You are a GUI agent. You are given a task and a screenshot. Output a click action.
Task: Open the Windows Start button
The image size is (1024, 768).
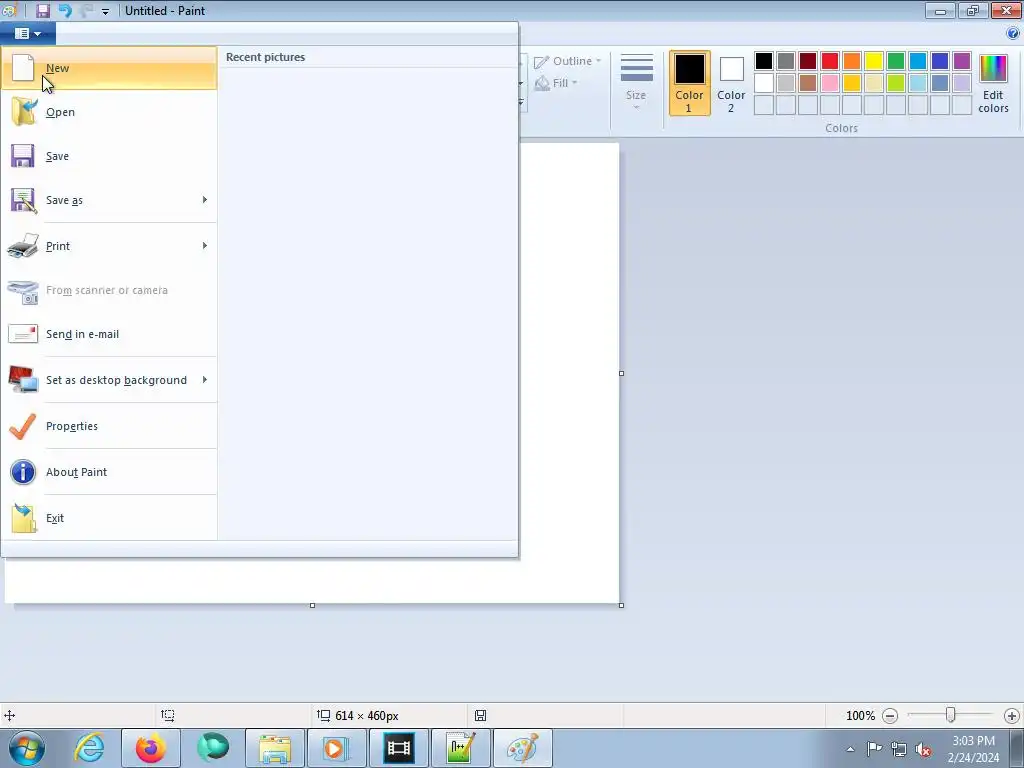[27, 748]
